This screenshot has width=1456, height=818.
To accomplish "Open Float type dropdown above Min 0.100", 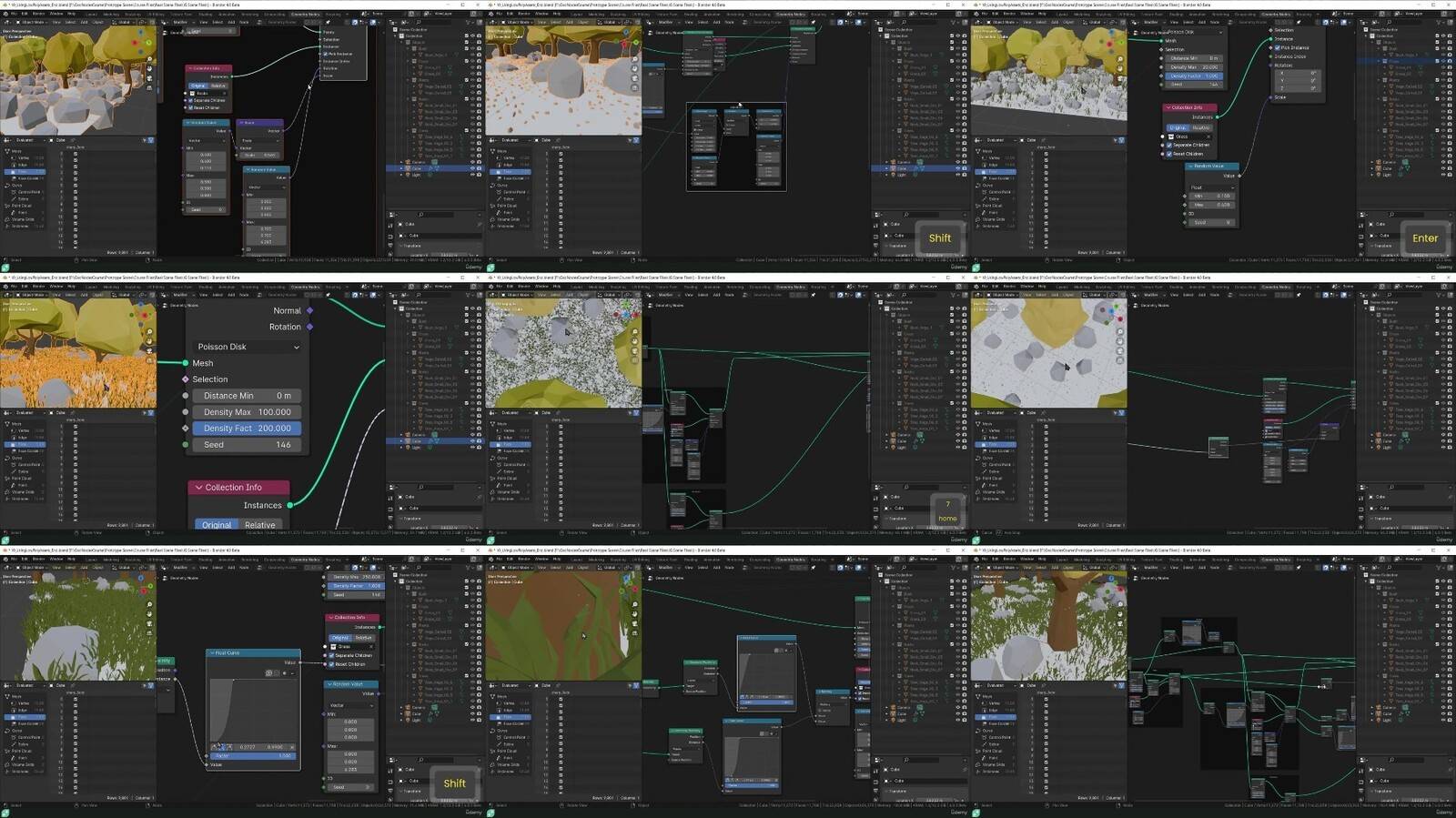I will [x=1210, y=187].
